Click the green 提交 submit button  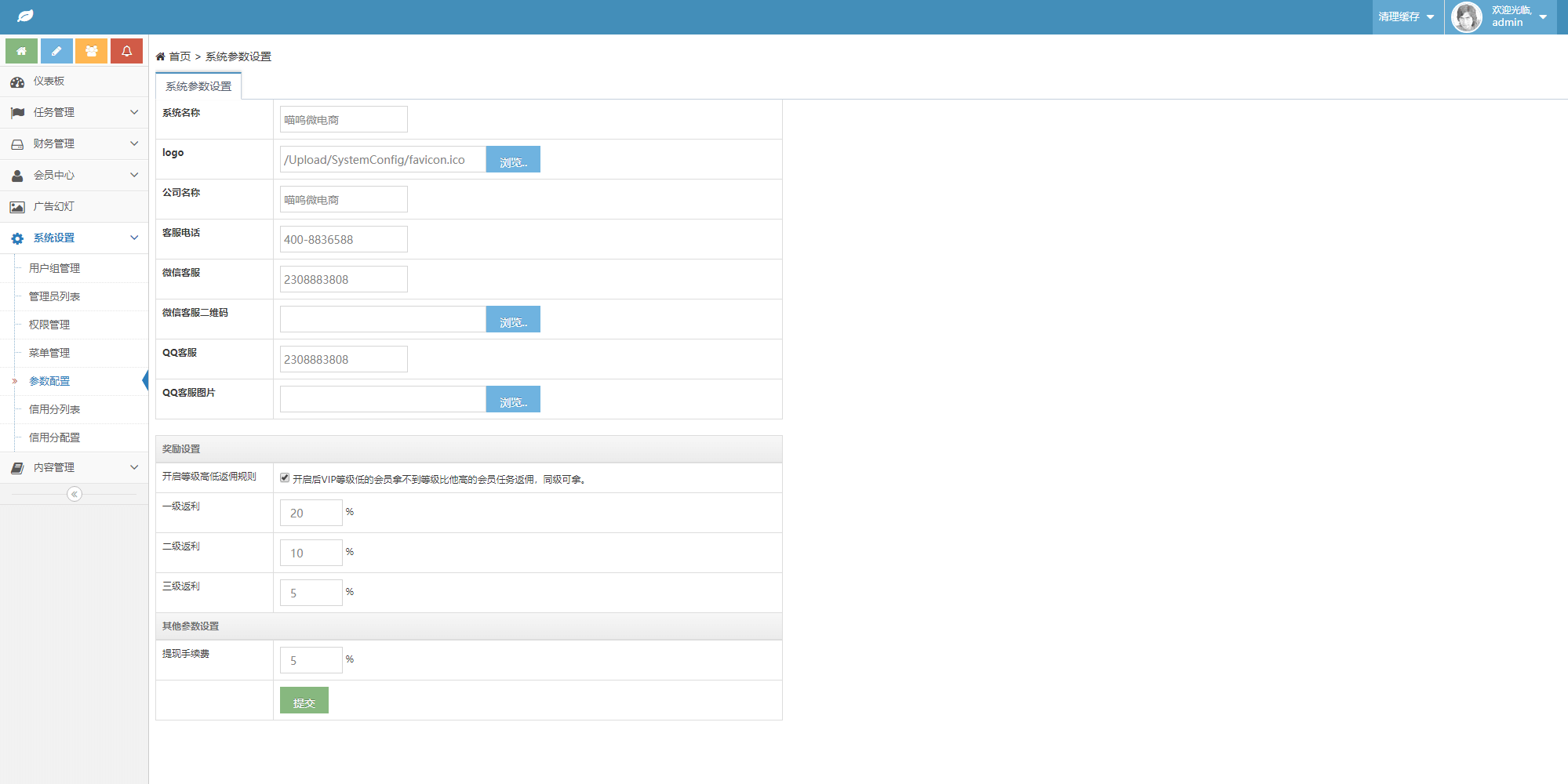pyautogui.click(x=304, y=701)
